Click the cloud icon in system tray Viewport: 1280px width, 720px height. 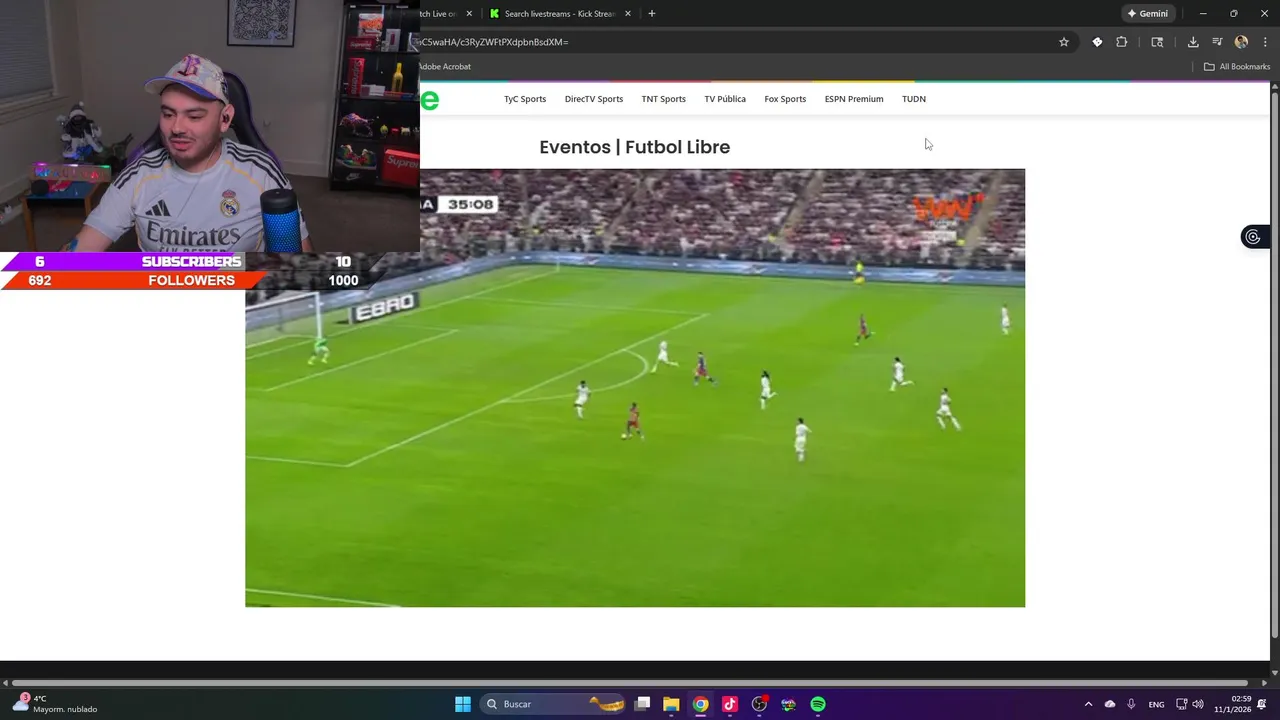1110,704
